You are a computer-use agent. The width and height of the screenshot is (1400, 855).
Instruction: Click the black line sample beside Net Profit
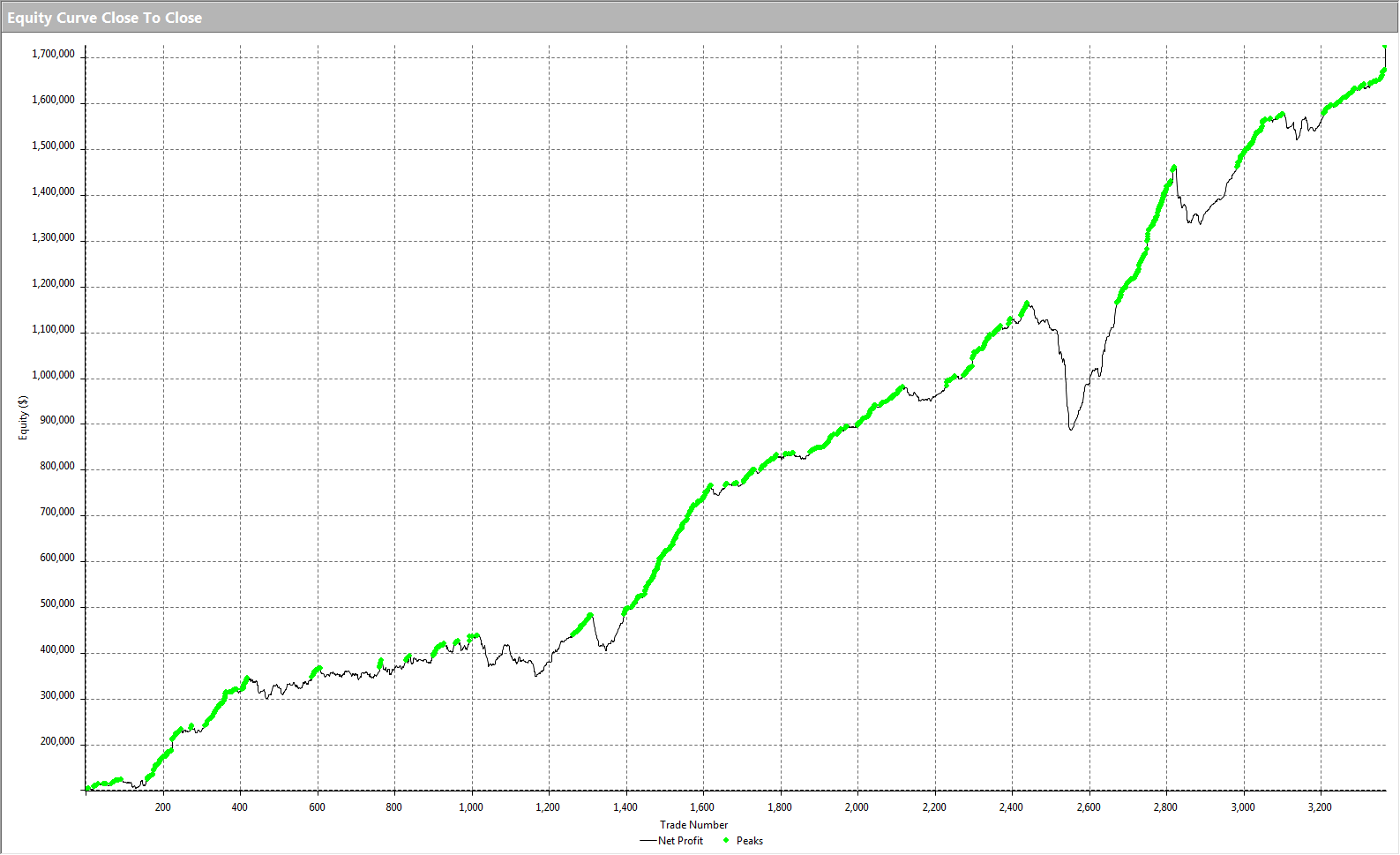pos(648,841)
